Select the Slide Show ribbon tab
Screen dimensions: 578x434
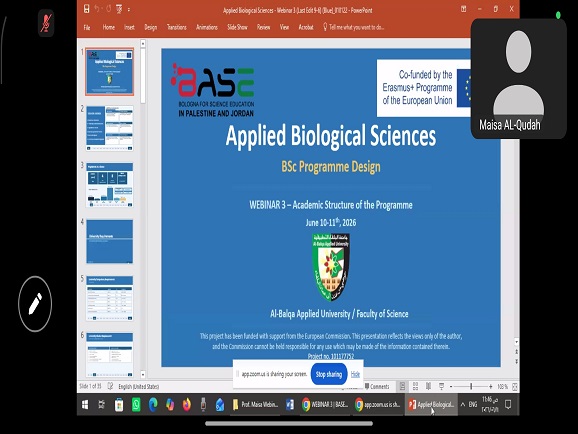tap(237, 27)
